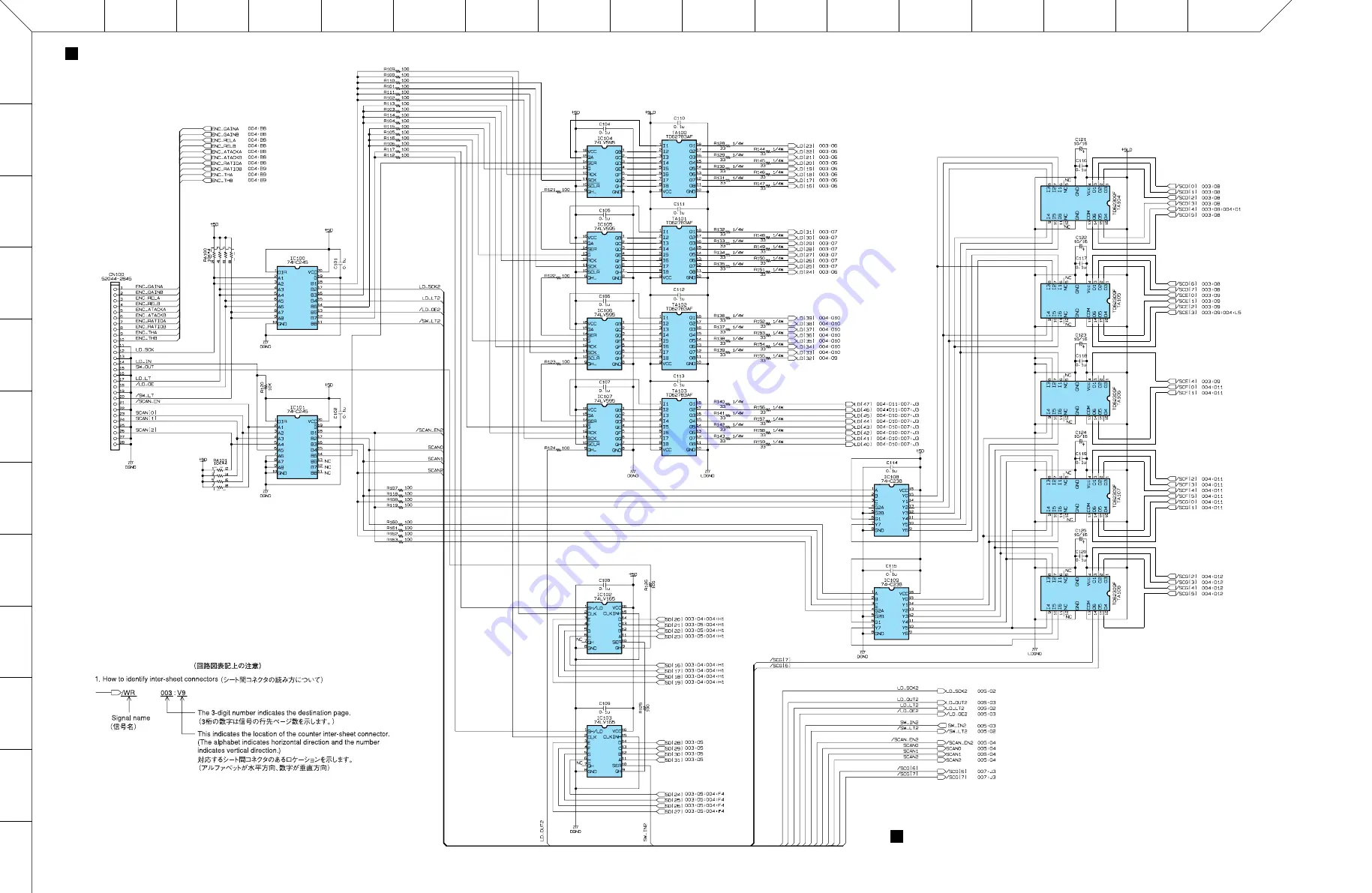Screen dimensions: 1372x893
Task: Select the IC101 74HC245 chip symbol
Action: 297,448
